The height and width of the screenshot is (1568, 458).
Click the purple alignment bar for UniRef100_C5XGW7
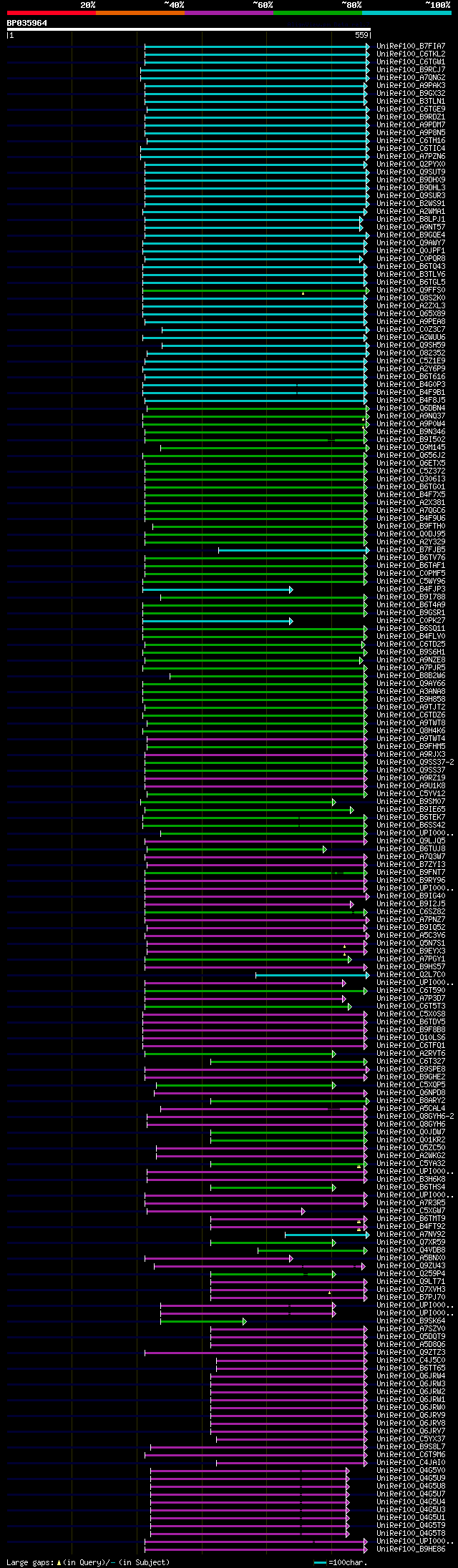point(226,1211)
